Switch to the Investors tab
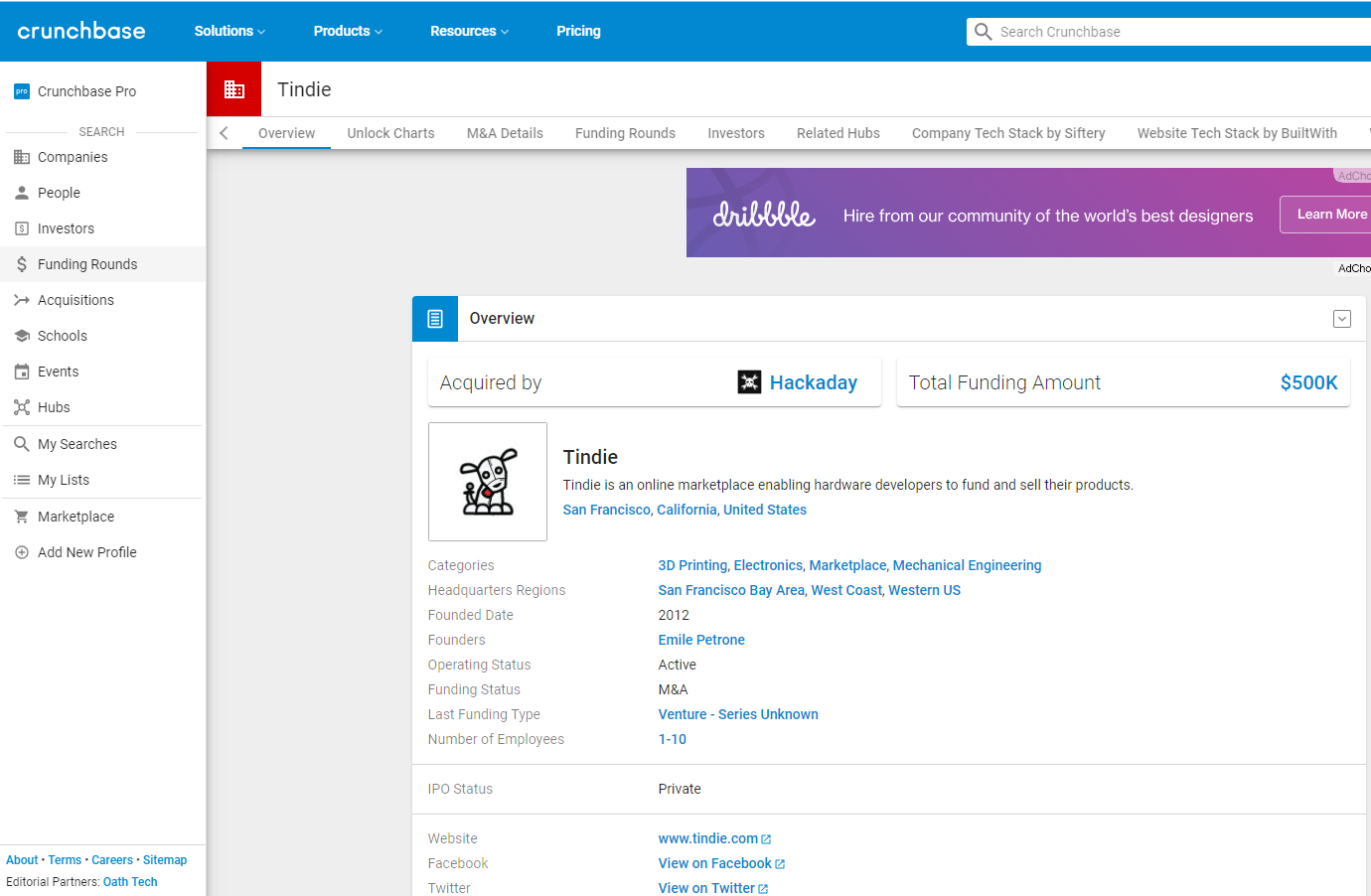1371x896 pixels. tap(736, 133)
